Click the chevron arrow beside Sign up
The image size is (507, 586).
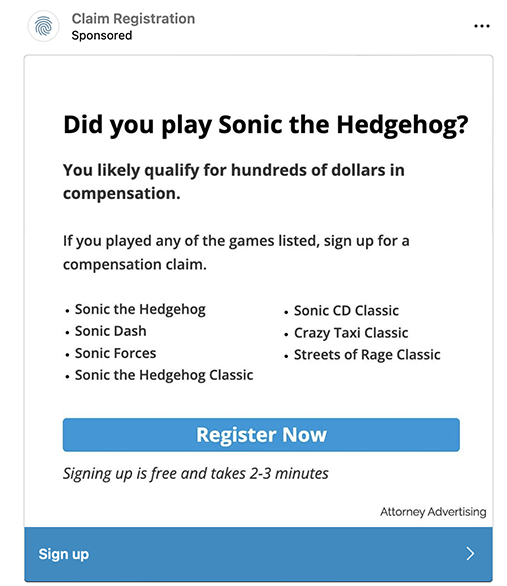point(470,553)
